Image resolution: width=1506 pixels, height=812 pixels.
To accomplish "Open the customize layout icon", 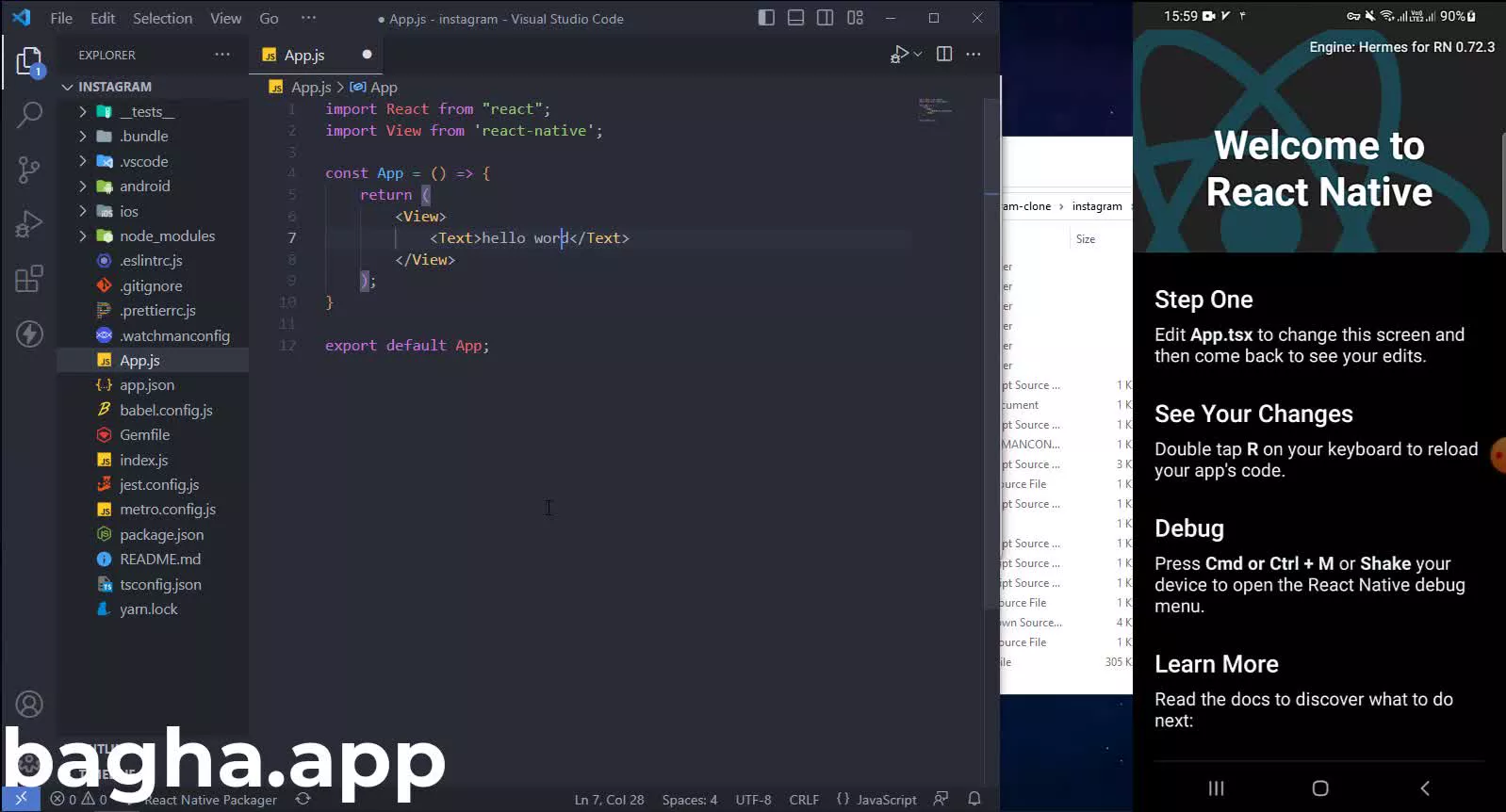I will click(855, 18).
